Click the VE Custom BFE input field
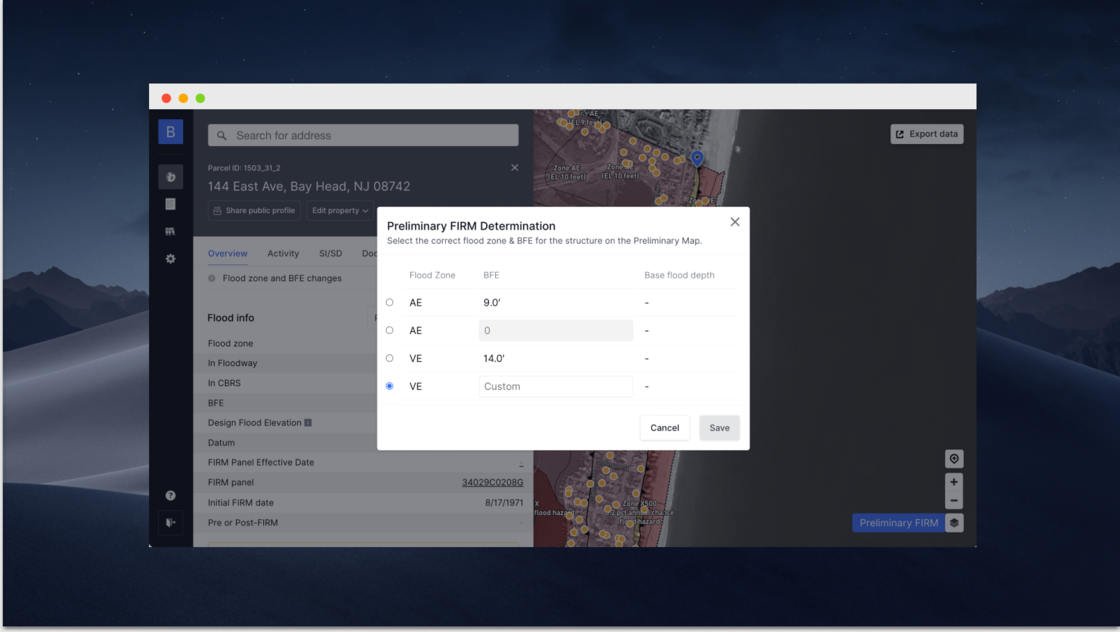This screenshot has width=1120, height=632. (x=556, y=386)
